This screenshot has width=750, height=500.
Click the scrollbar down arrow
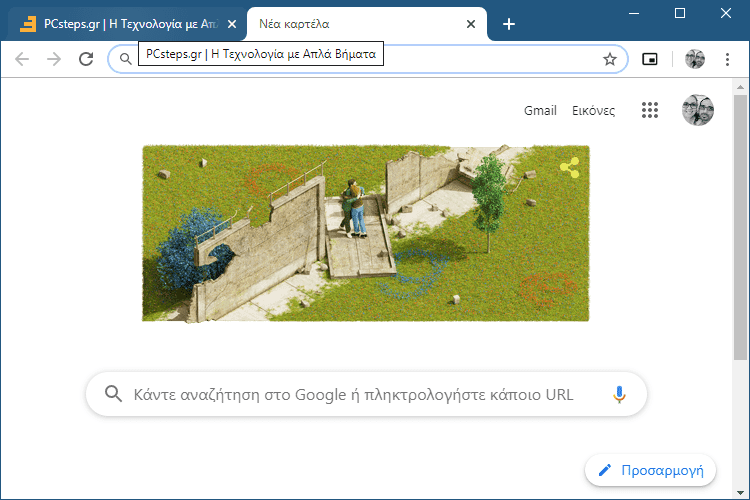pos(740,492)
